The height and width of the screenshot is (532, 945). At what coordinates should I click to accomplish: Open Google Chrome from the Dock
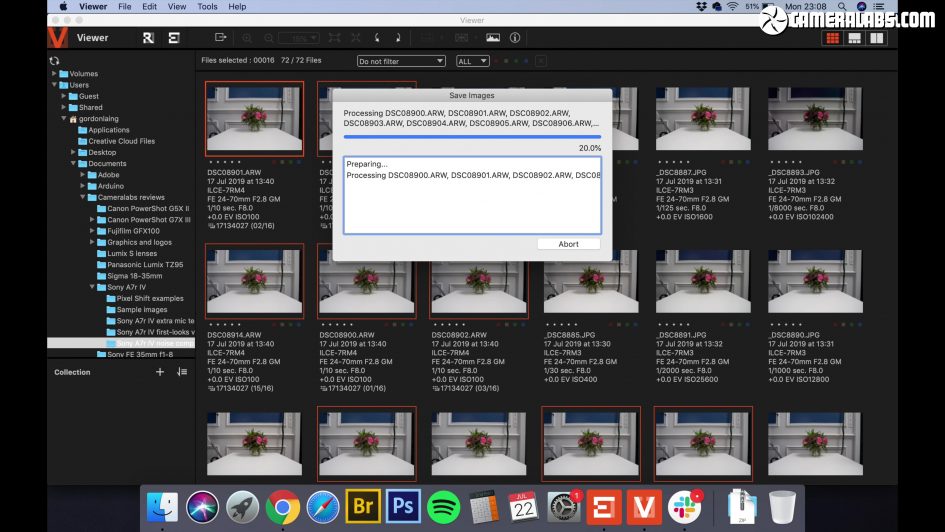pos(282,507)
